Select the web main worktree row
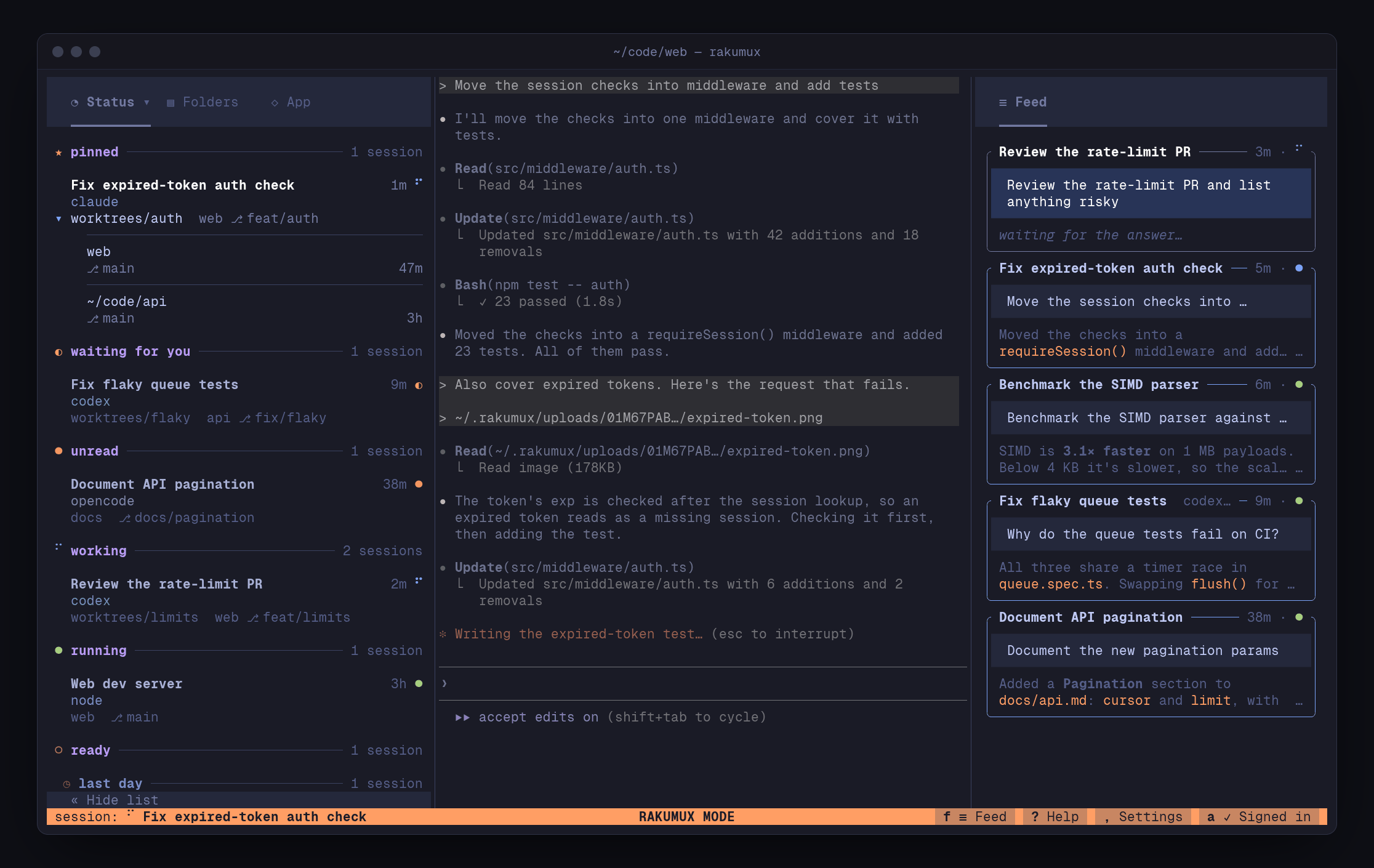This screenshot has height=868, width=1374. pos(255,260)
